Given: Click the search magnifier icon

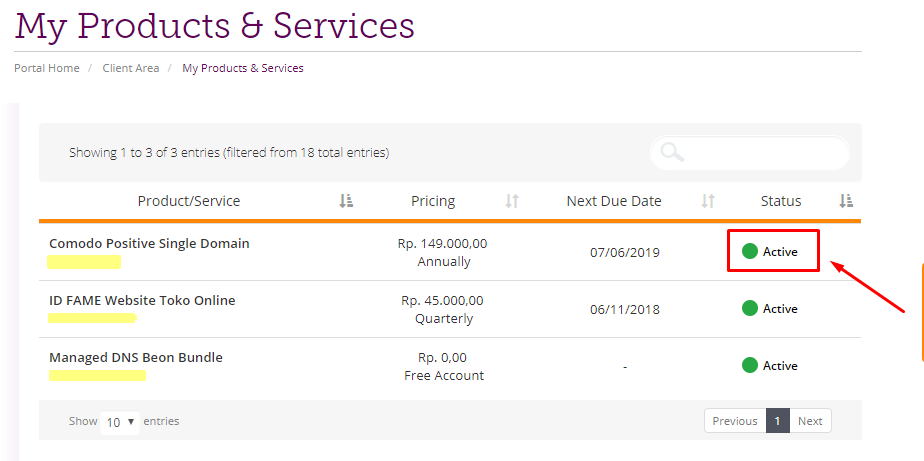Looking at the screenshot, I should tap(672, 152).
